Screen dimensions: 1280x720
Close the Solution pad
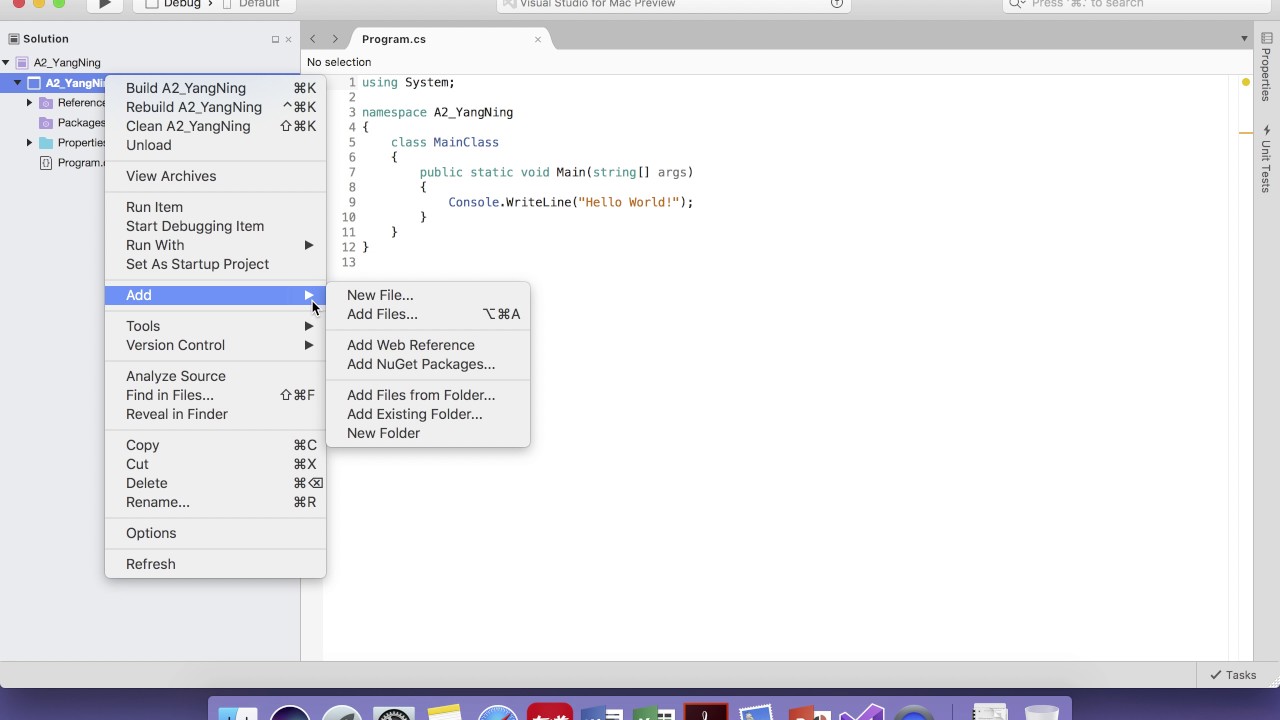coord(288,39)
